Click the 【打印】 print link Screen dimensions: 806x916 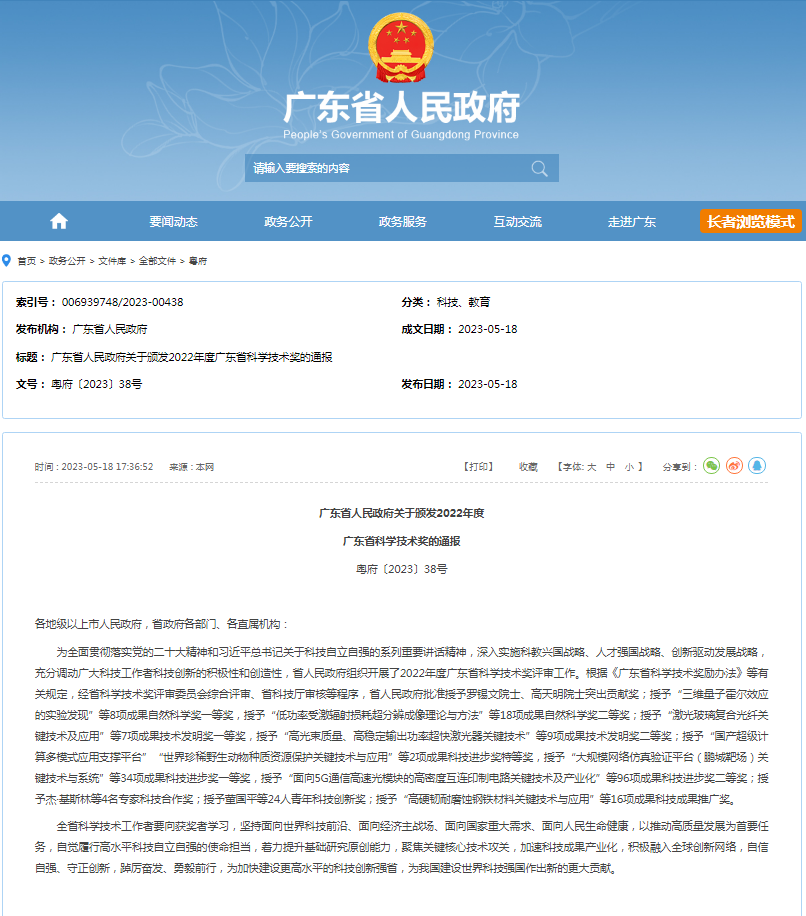(x=478, y=467)
